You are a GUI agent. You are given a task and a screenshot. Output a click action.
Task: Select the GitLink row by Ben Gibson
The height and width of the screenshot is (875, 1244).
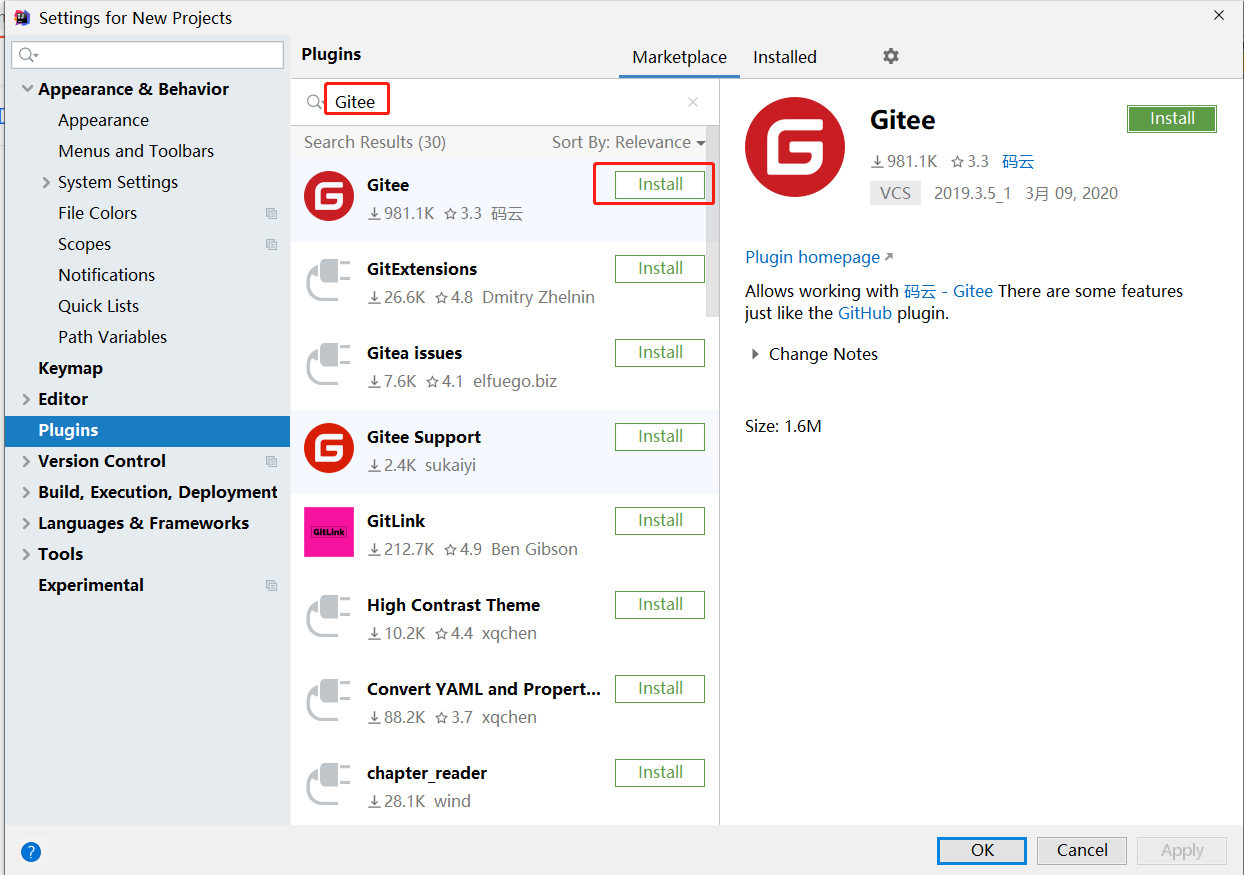(x=504, y=535)
